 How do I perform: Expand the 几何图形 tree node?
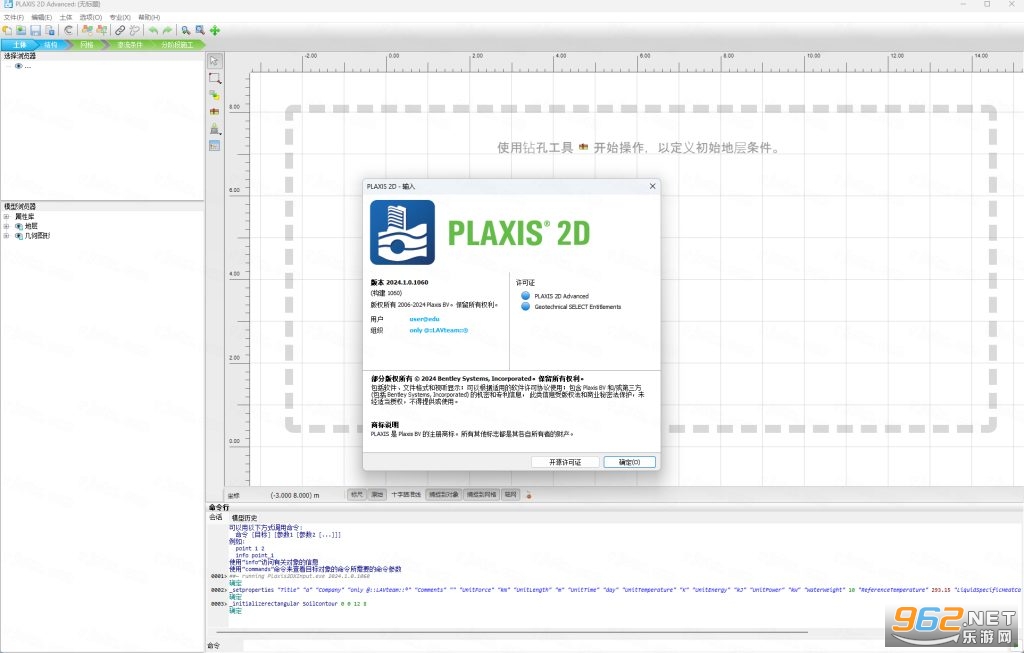click(x=7, y=236)
